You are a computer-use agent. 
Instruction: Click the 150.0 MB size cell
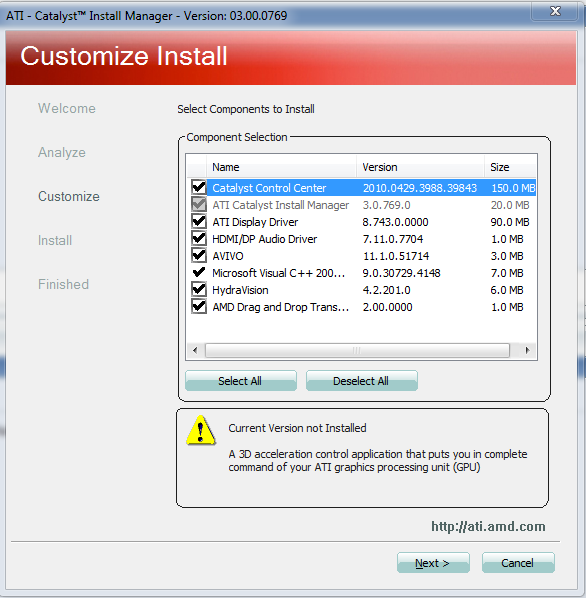click(x=513, y=188)
